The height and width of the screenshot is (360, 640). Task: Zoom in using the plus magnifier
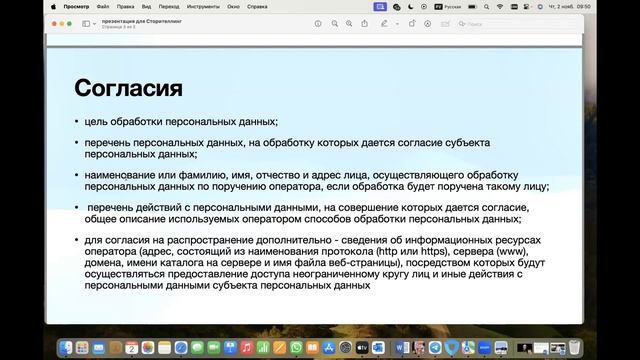[x=349, y=24]
